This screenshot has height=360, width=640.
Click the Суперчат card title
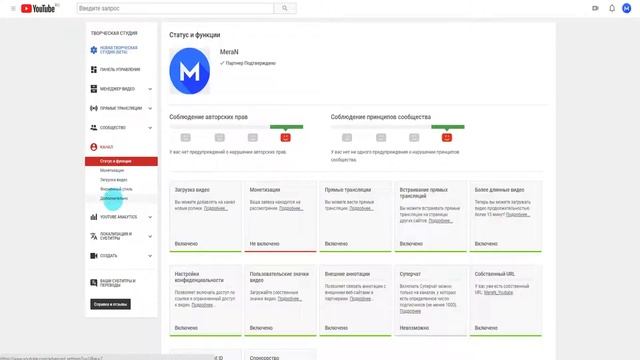click(x=410, y=274)
